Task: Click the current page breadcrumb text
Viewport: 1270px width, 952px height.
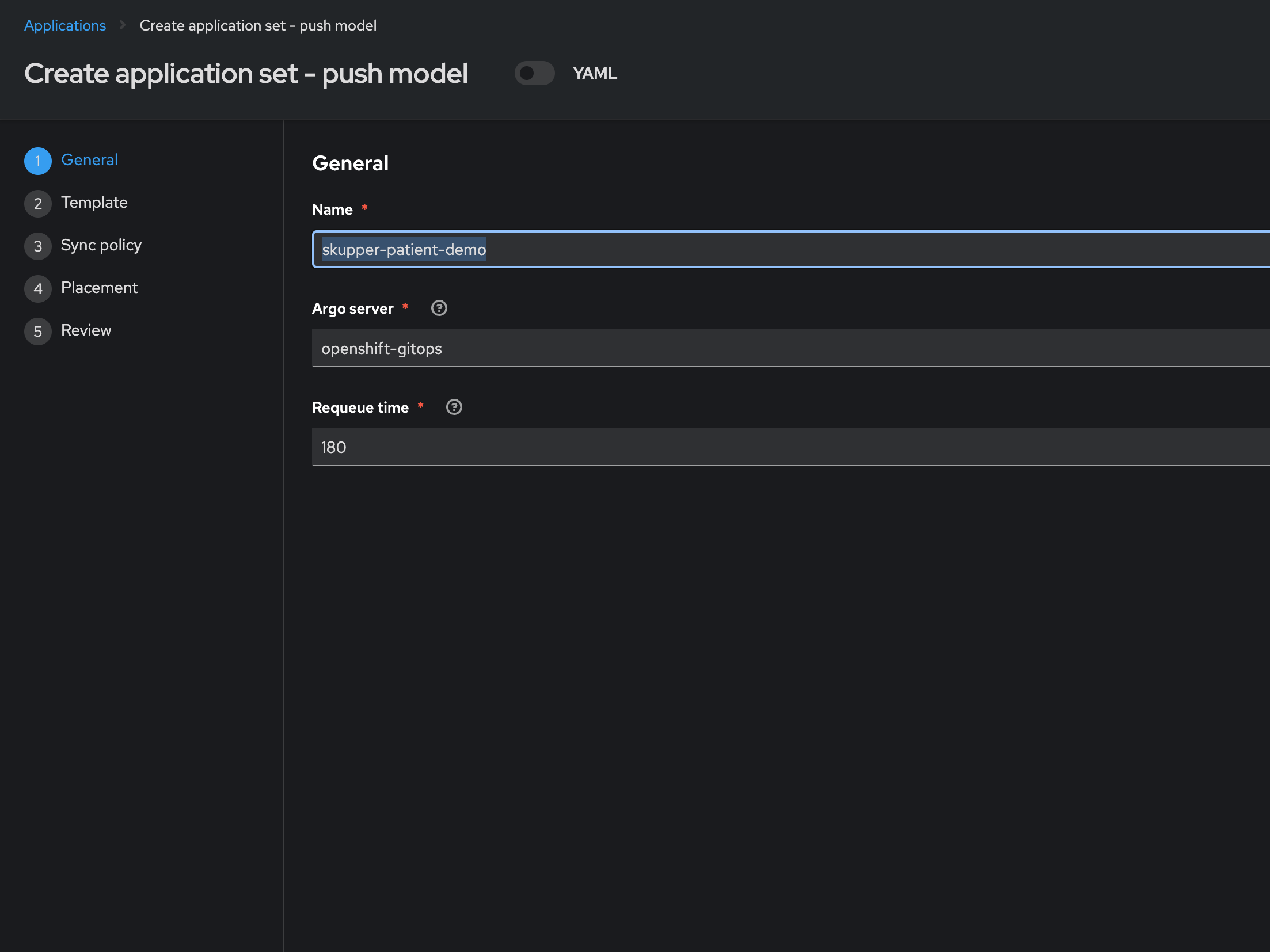Action: coord(258,26)
